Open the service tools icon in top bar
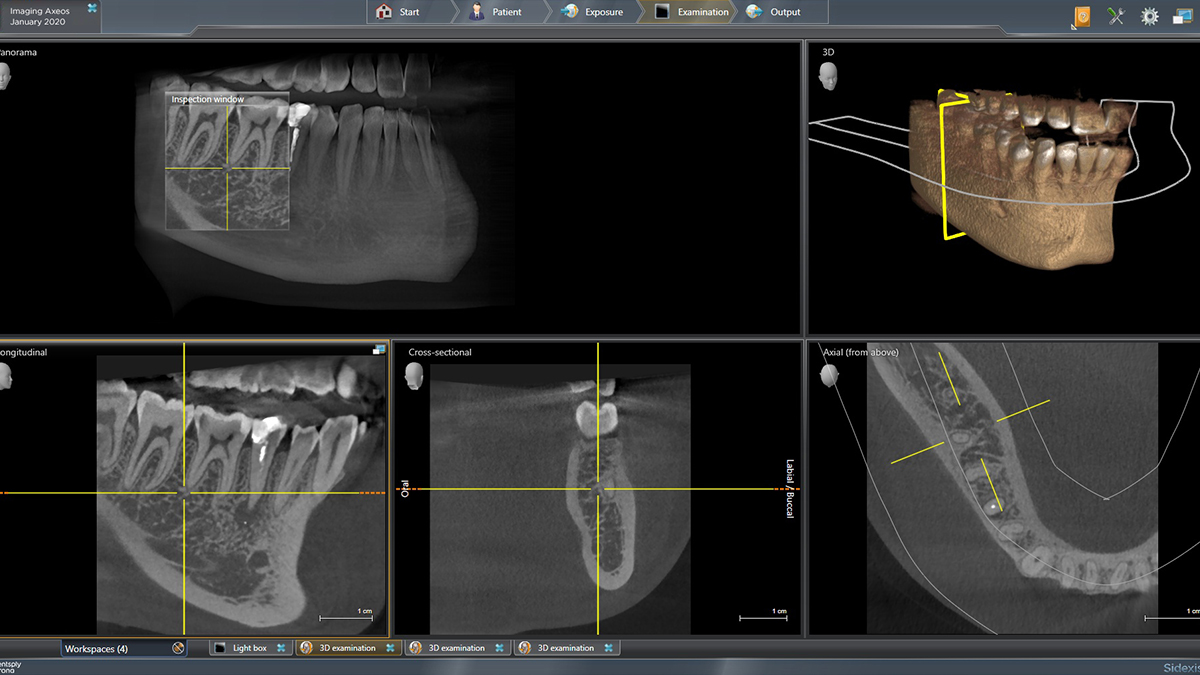 (1116, 15)
